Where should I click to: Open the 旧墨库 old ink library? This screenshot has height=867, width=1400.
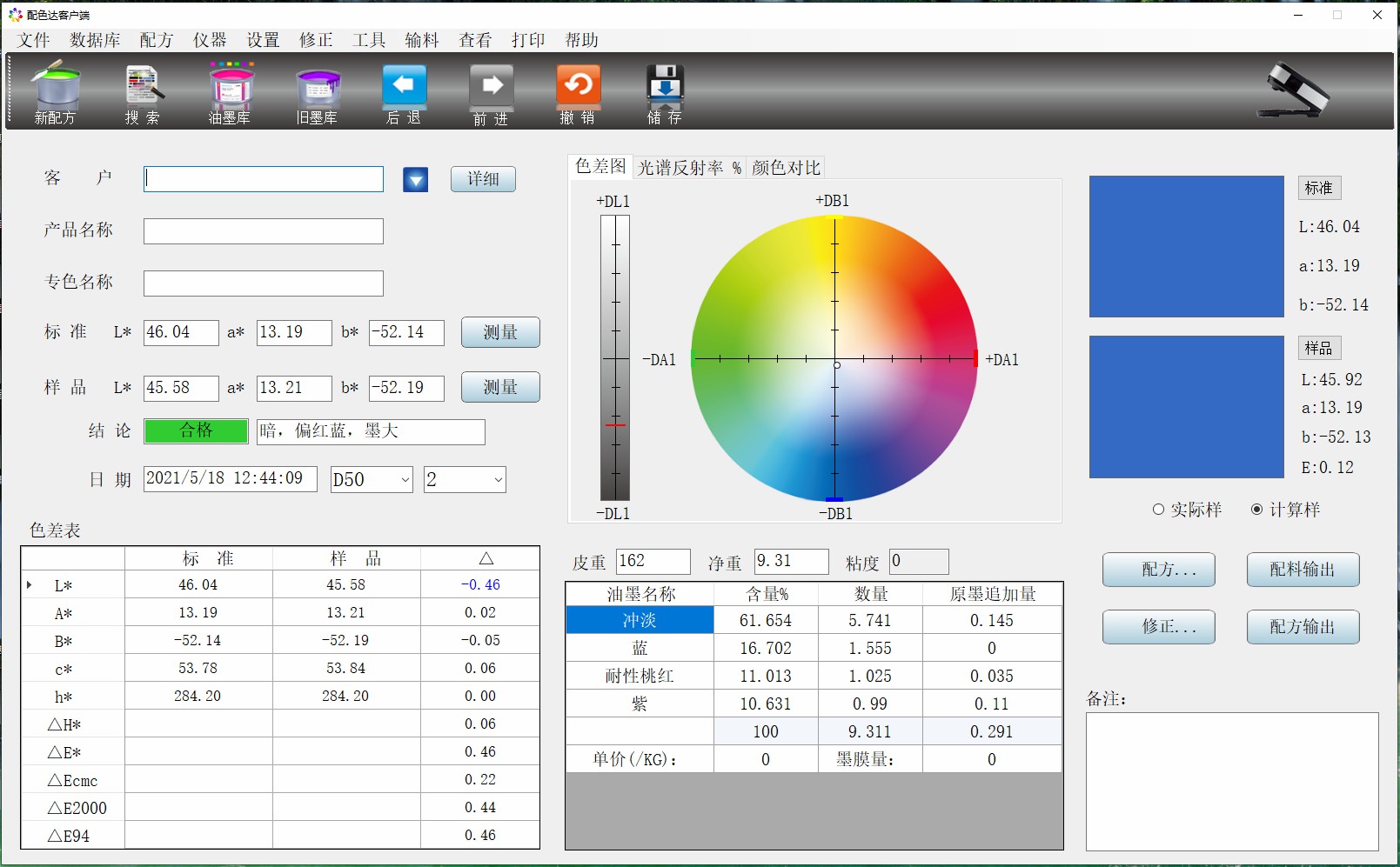317,87
